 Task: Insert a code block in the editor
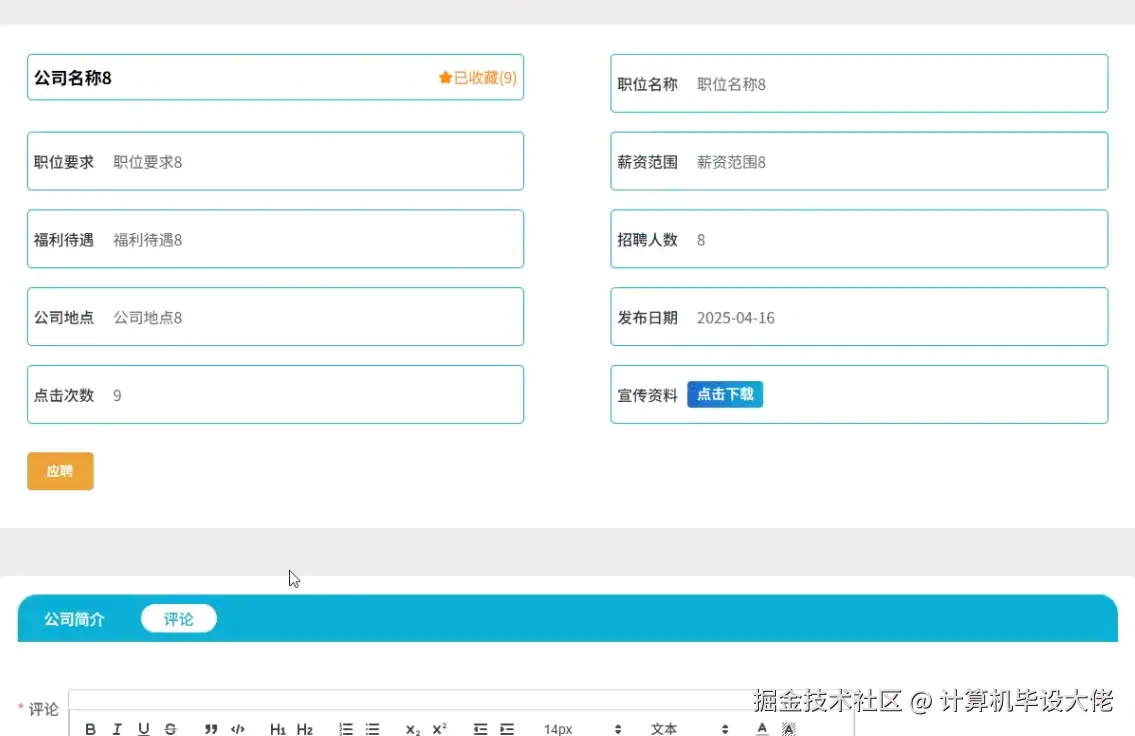tap(237, 728)
